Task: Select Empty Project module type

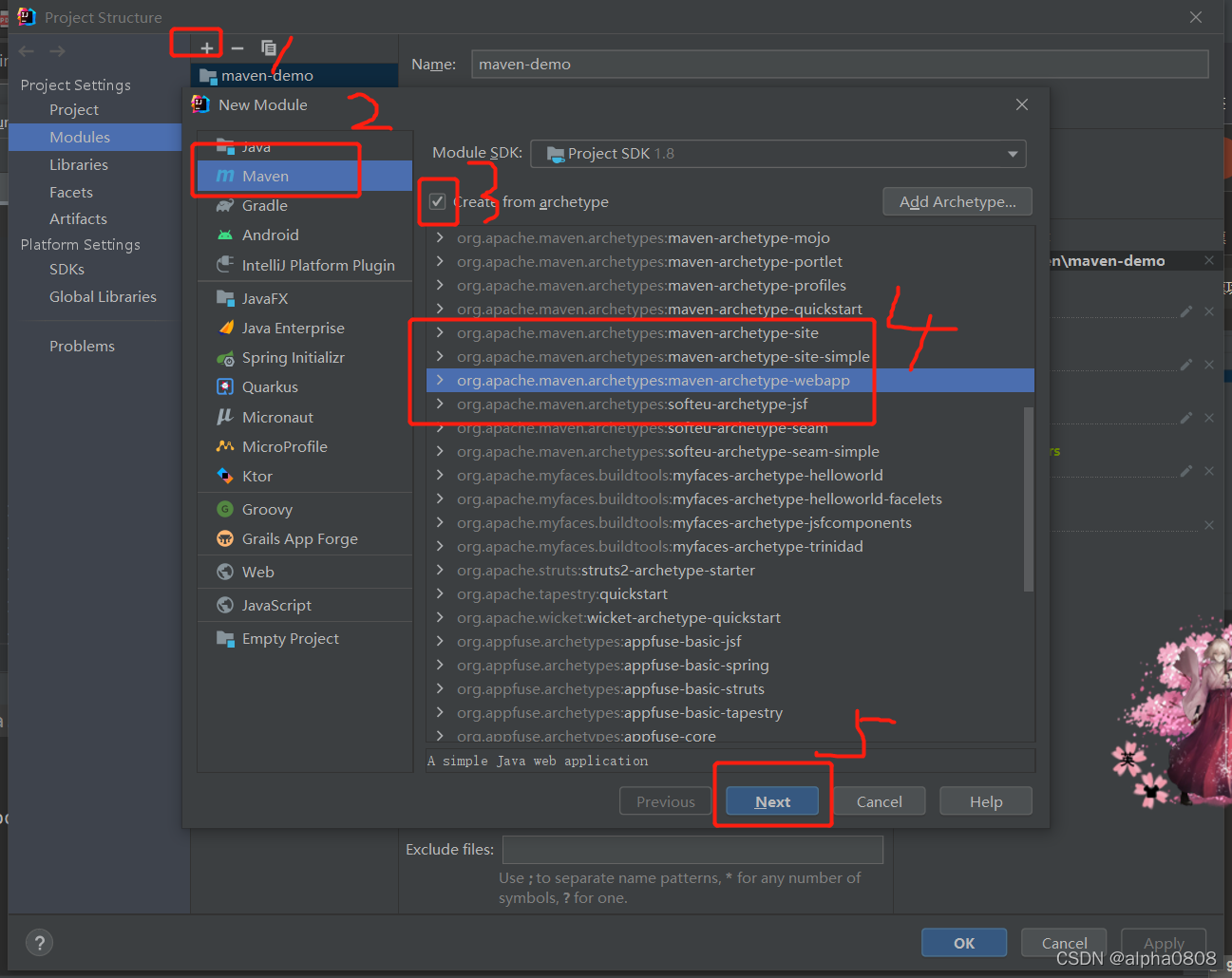Action: [x=305, y=638]
